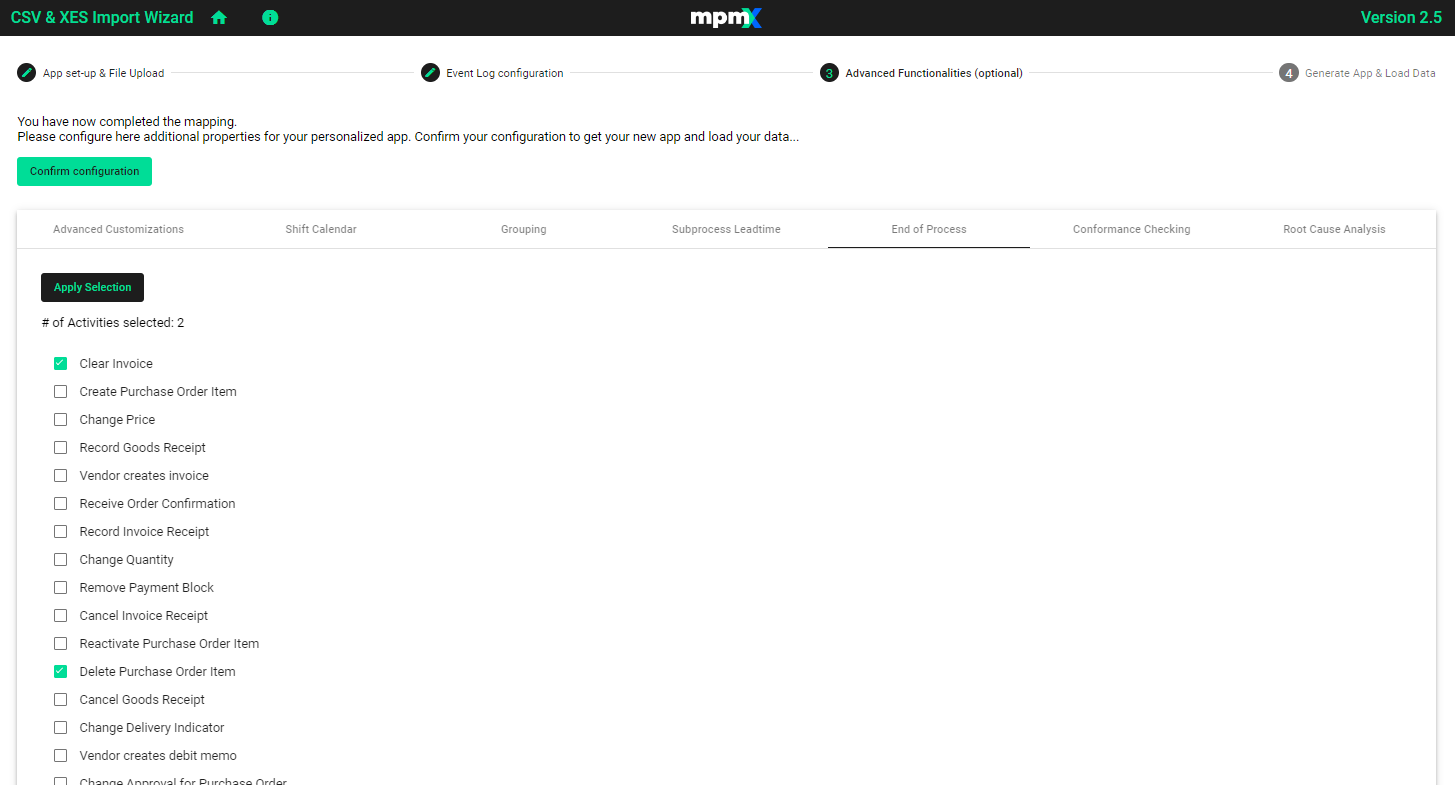
Task: Switch to Advanced Customizations tab
Action: pyautogui.click(x=118, y=229)
